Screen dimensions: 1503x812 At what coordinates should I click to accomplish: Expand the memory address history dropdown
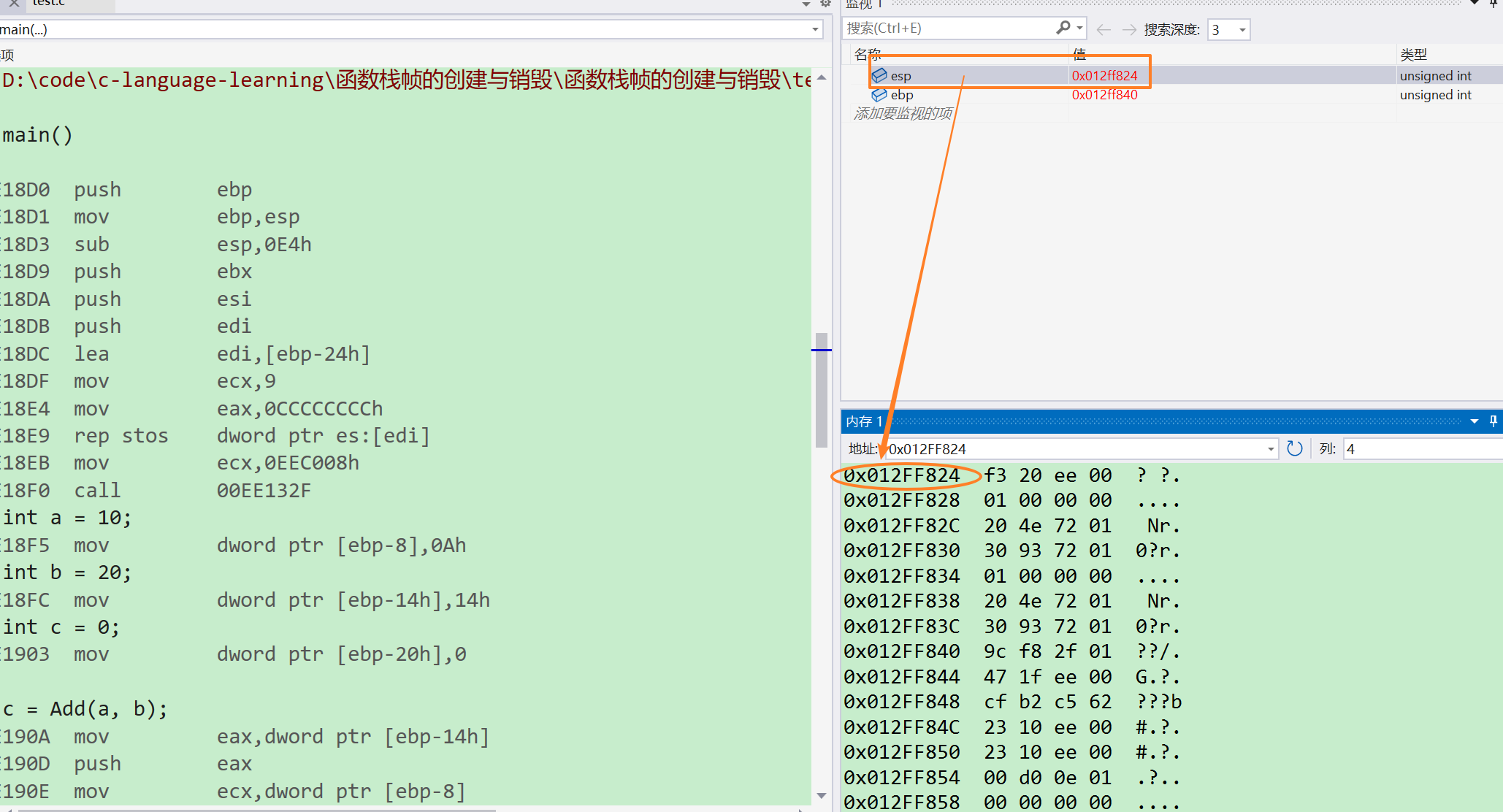pos(1271,449)
